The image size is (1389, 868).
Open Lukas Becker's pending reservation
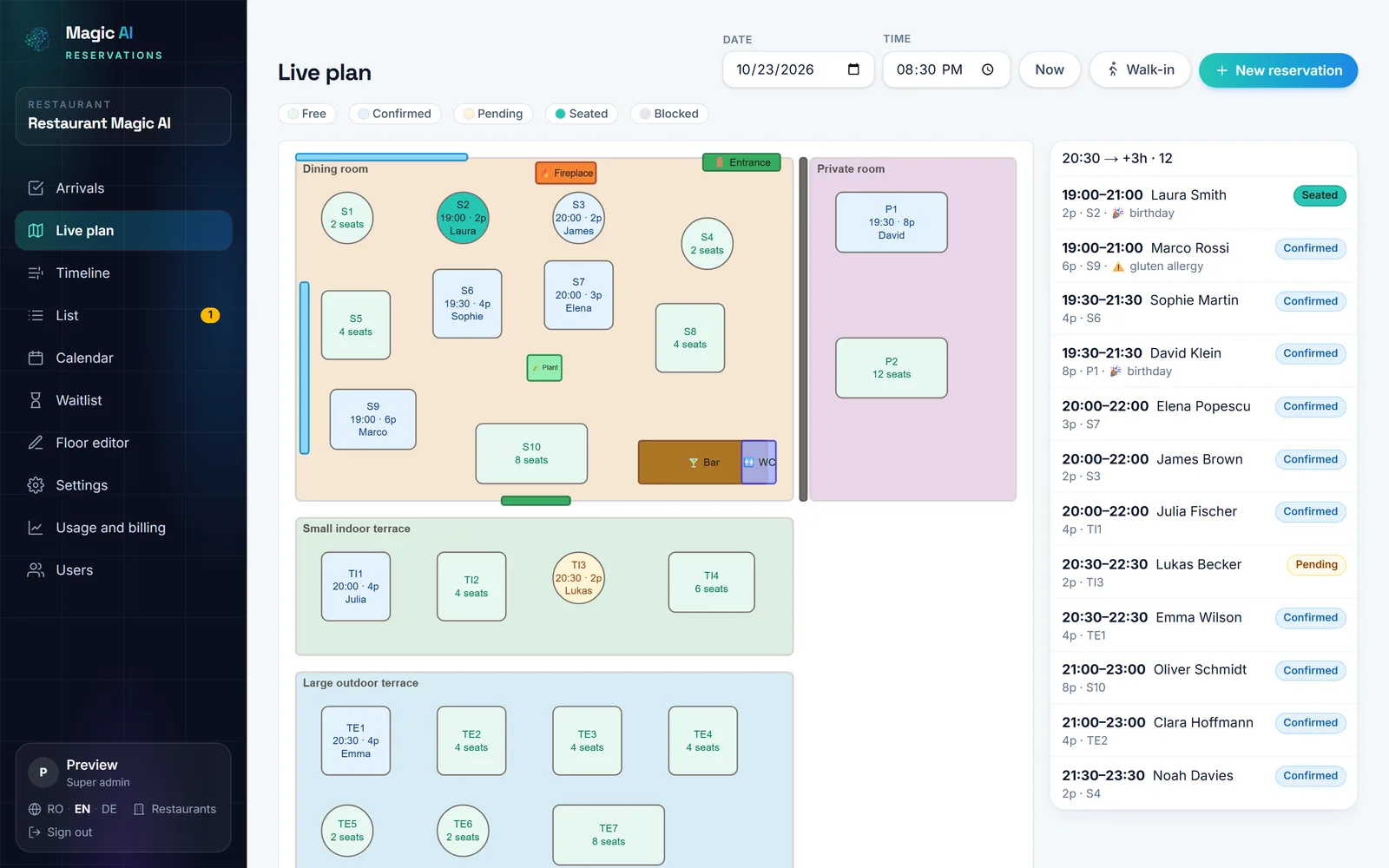(1203, 573)
